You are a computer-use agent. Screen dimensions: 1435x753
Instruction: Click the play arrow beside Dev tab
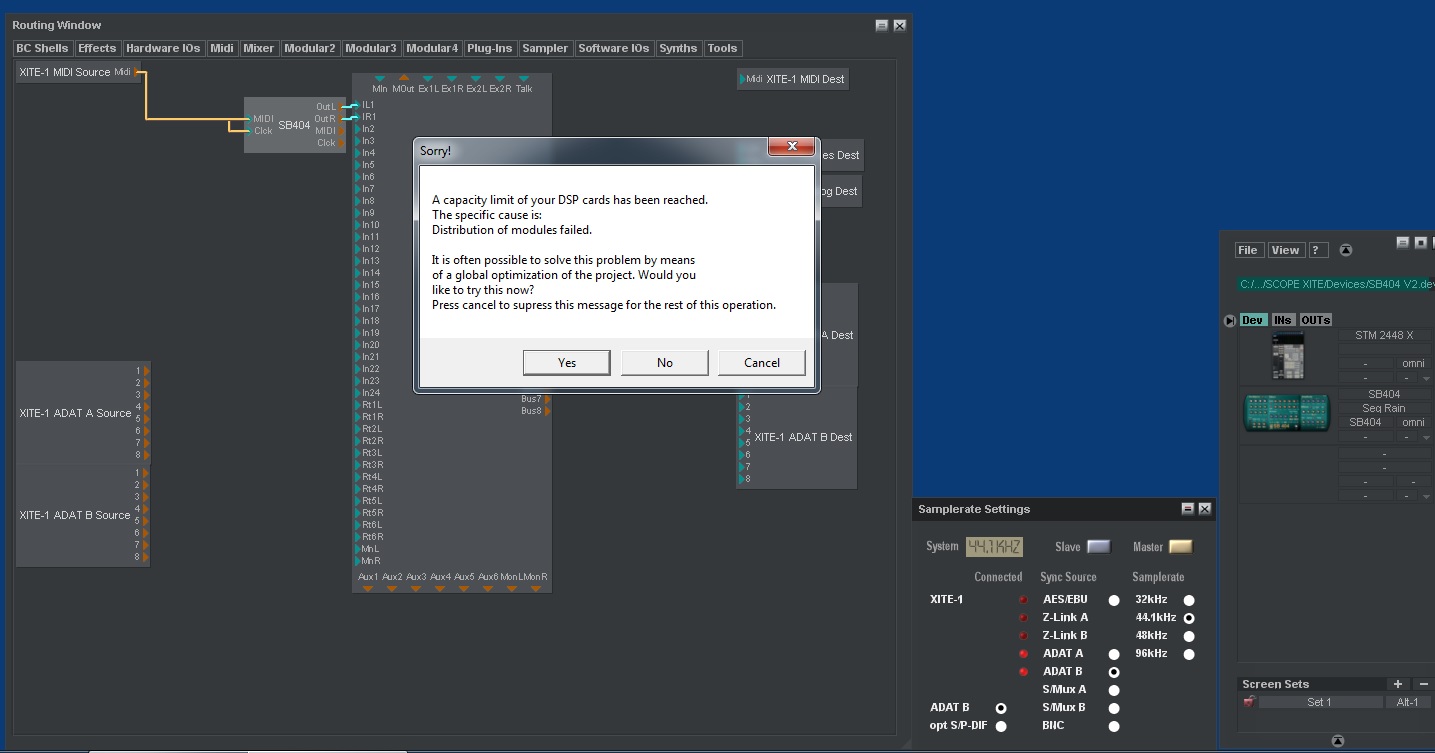point(1229,321)
